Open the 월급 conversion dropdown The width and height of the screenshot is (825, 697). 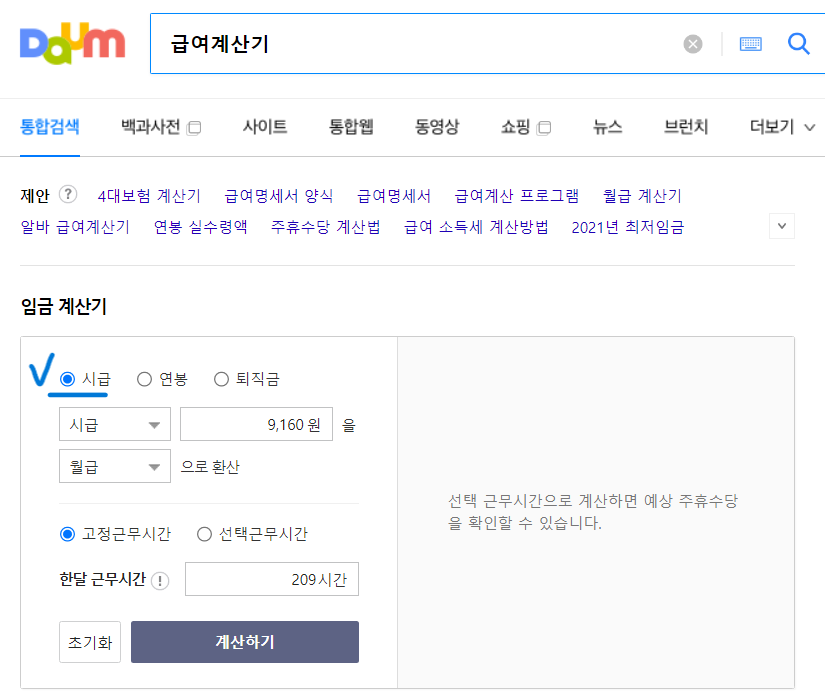click(115, 466)
